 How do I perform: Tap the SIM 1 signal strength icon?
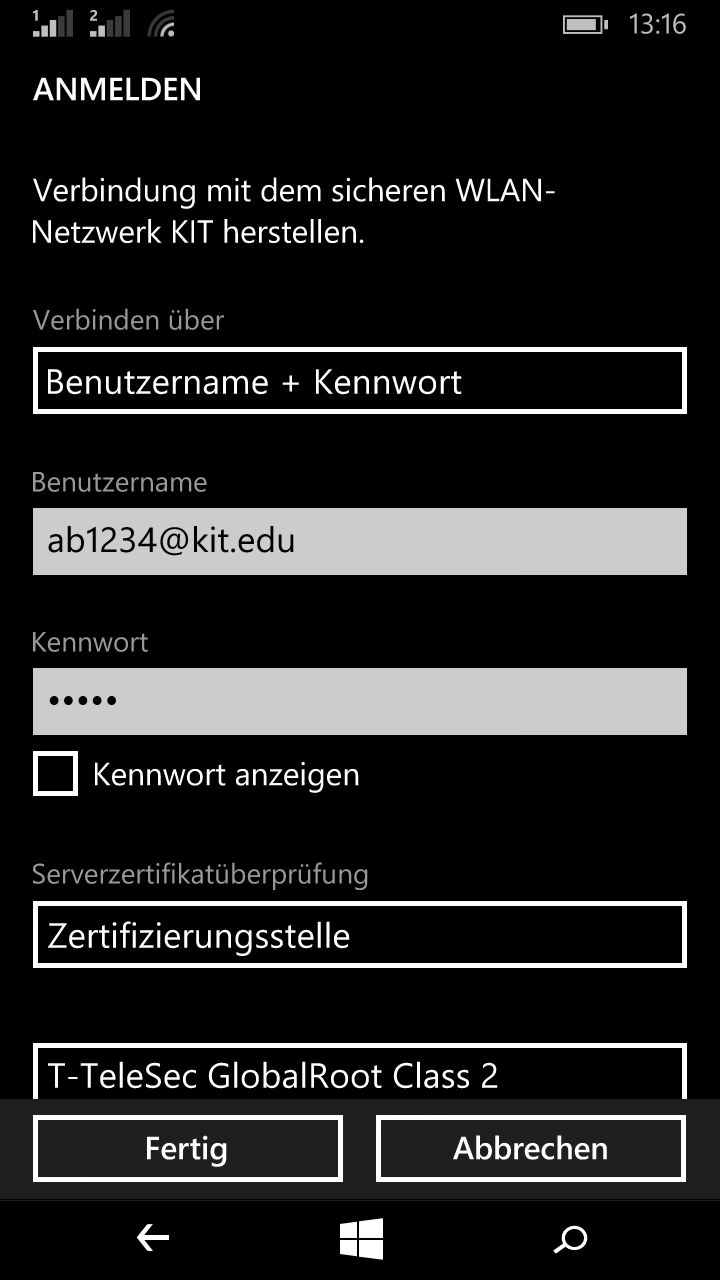click(x=54, y=24)
